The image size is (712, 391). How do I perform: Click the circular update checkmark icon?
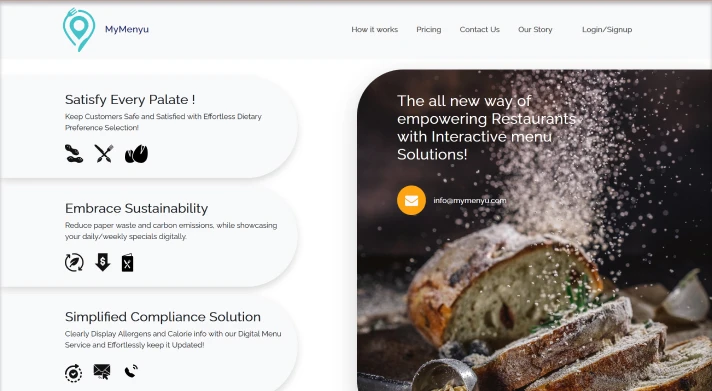[74, 373]
